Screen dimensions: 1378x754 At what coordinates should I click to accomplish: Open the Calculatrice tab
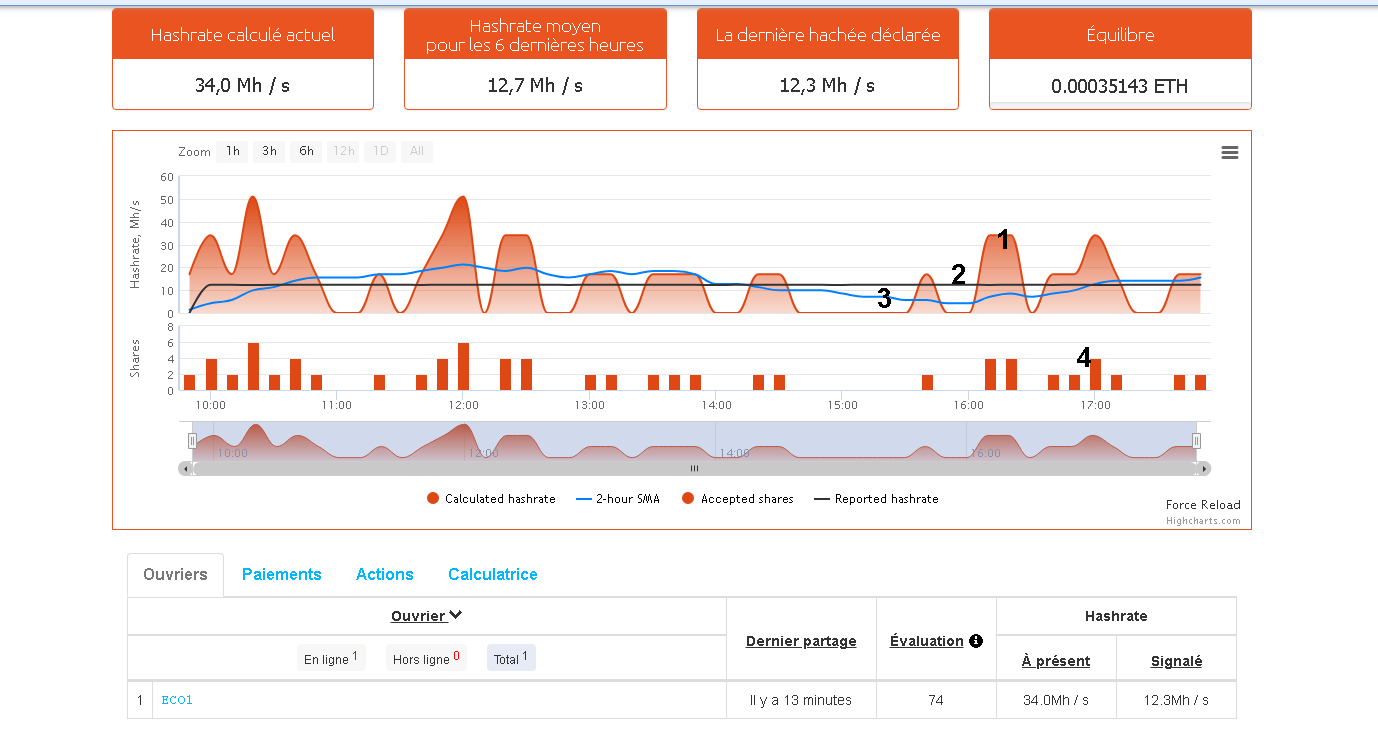492,575
